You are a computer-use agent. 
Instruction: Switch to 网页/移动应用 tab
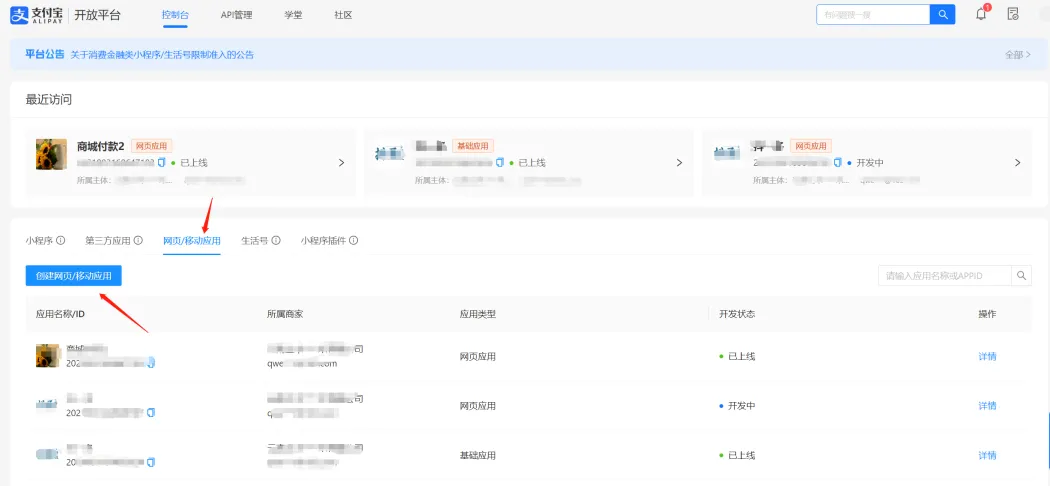click(191, 241)
